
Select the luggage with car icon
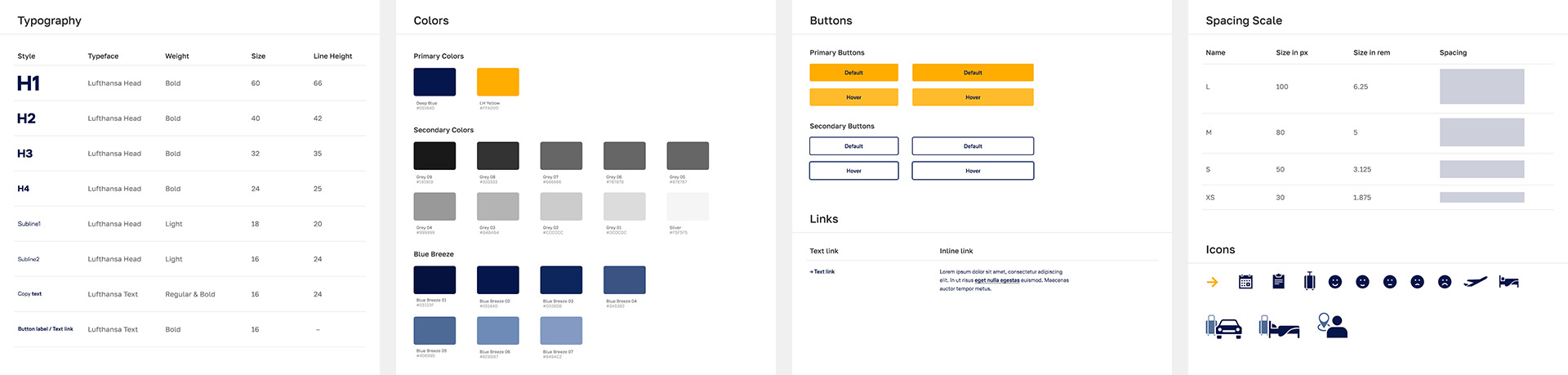tap(1224, 327)
